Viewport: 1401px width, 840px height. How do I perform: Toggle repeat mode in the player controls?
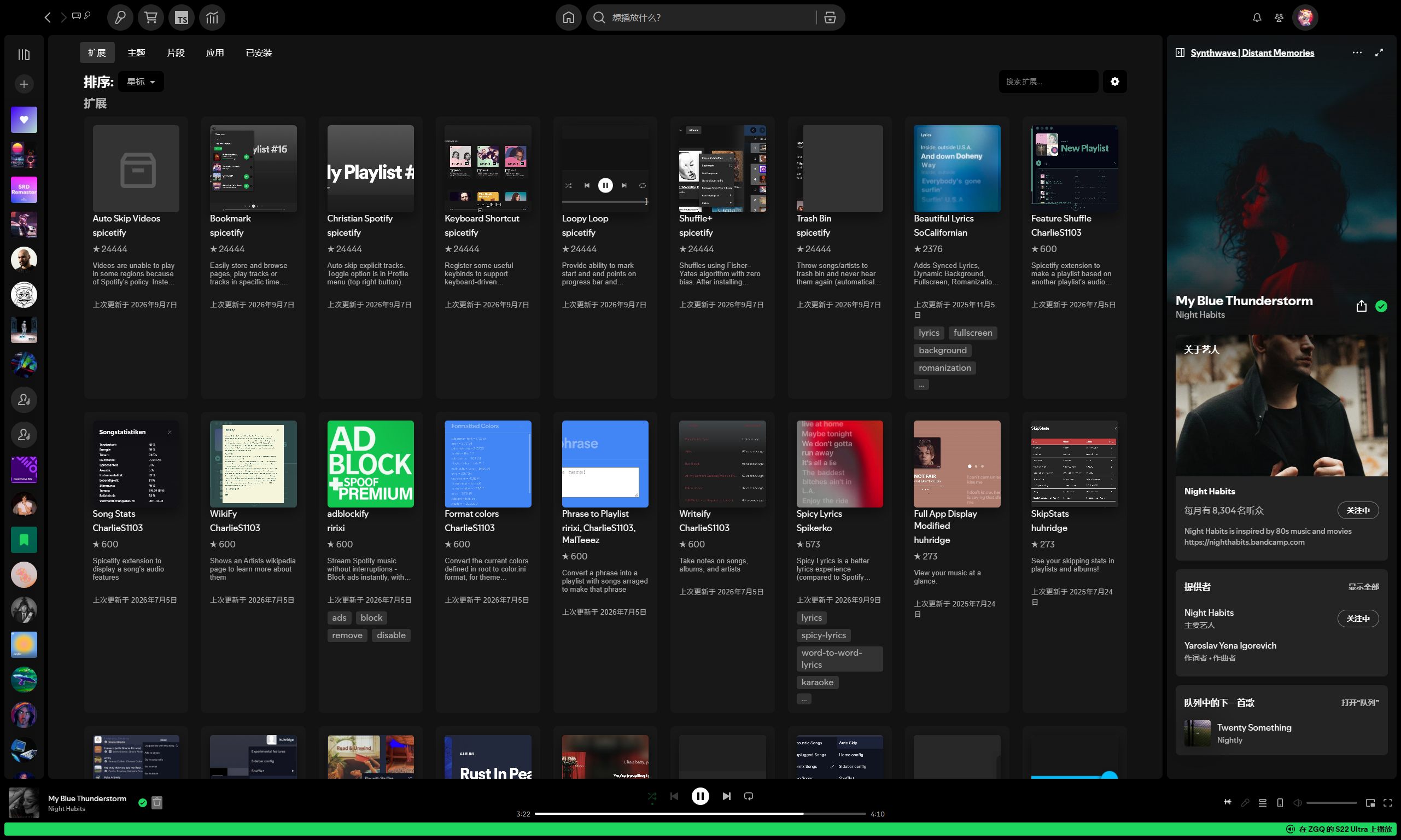coord(749,796)
